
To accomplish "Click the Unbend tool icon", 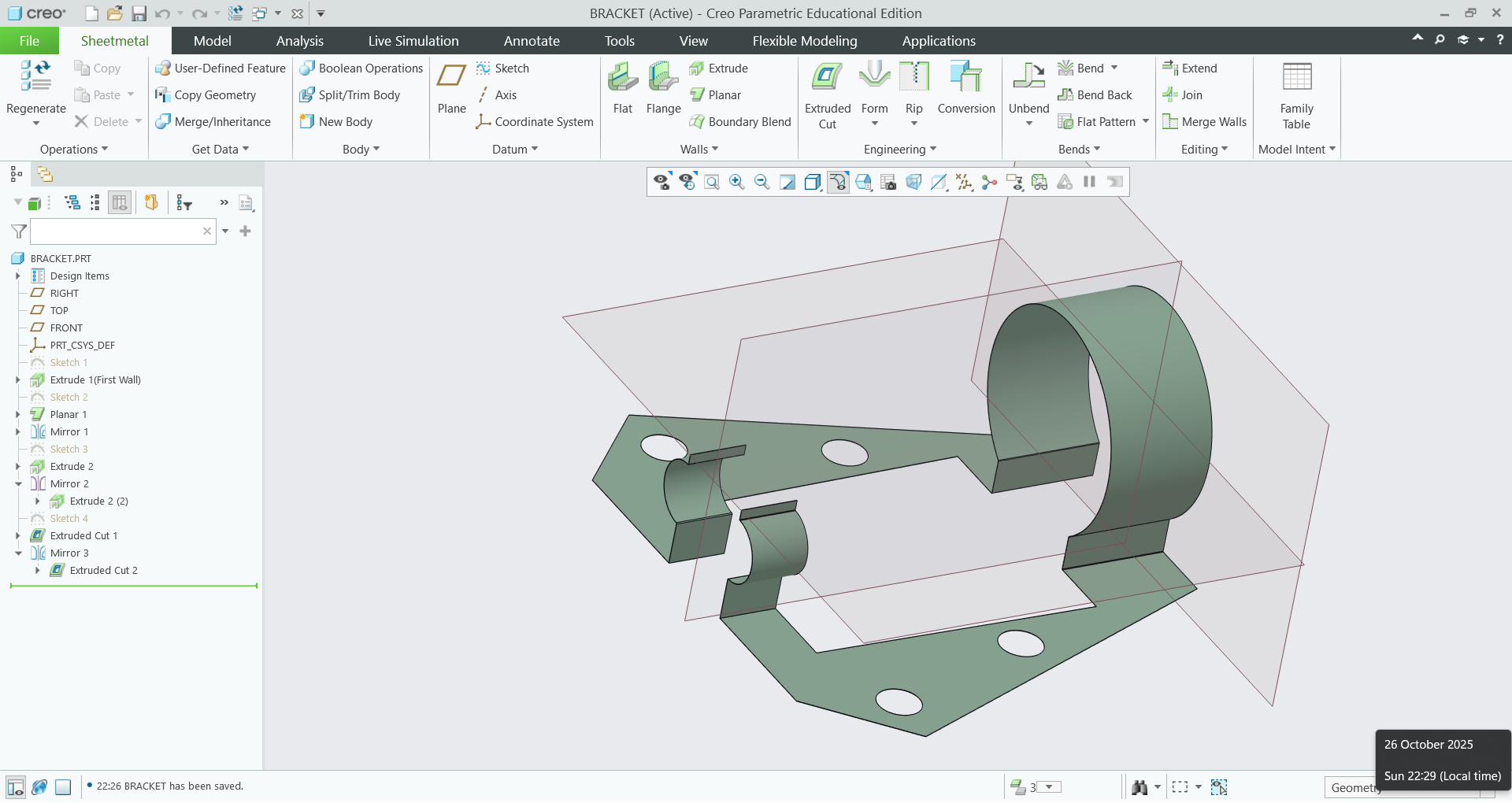I will (x=1028, y=76).
